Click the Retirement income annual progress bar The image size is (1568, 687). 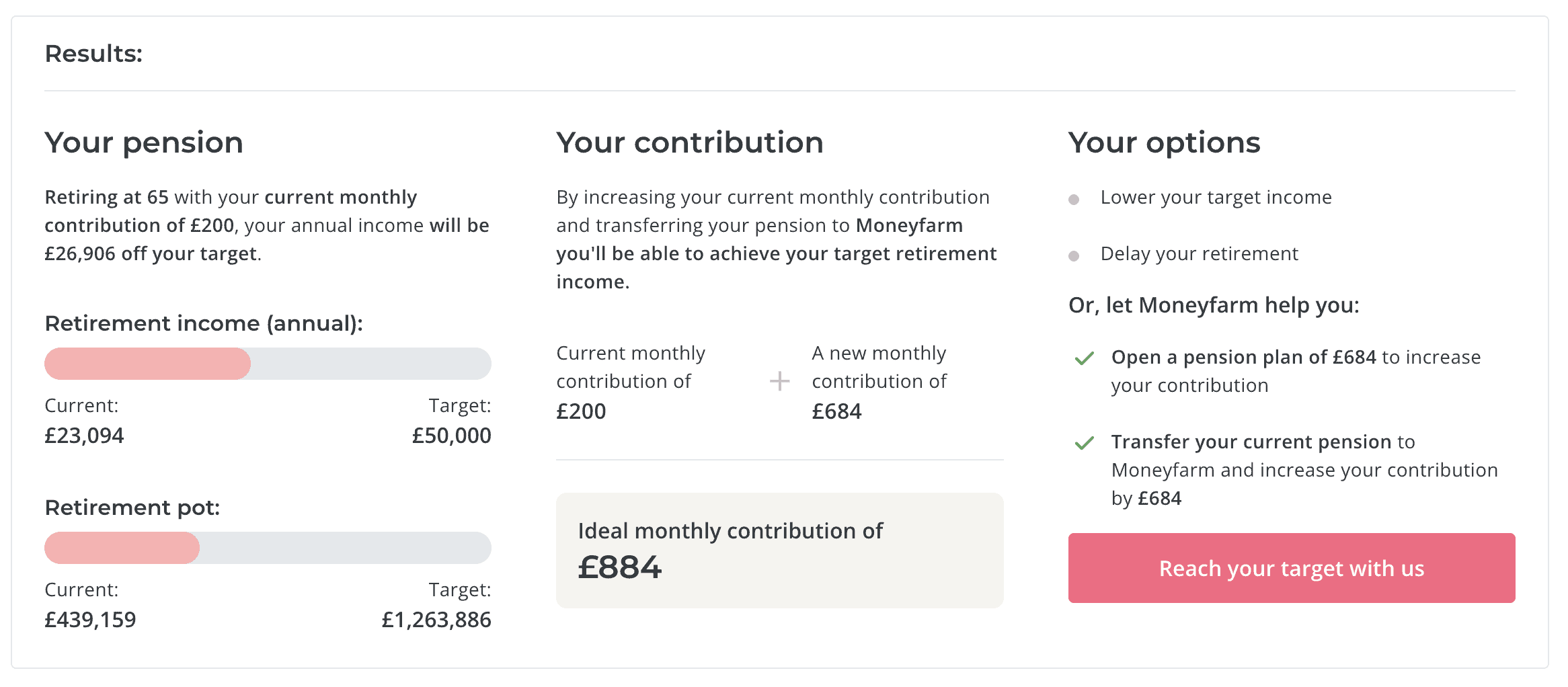pyautogui.click(x=268, y=363)
